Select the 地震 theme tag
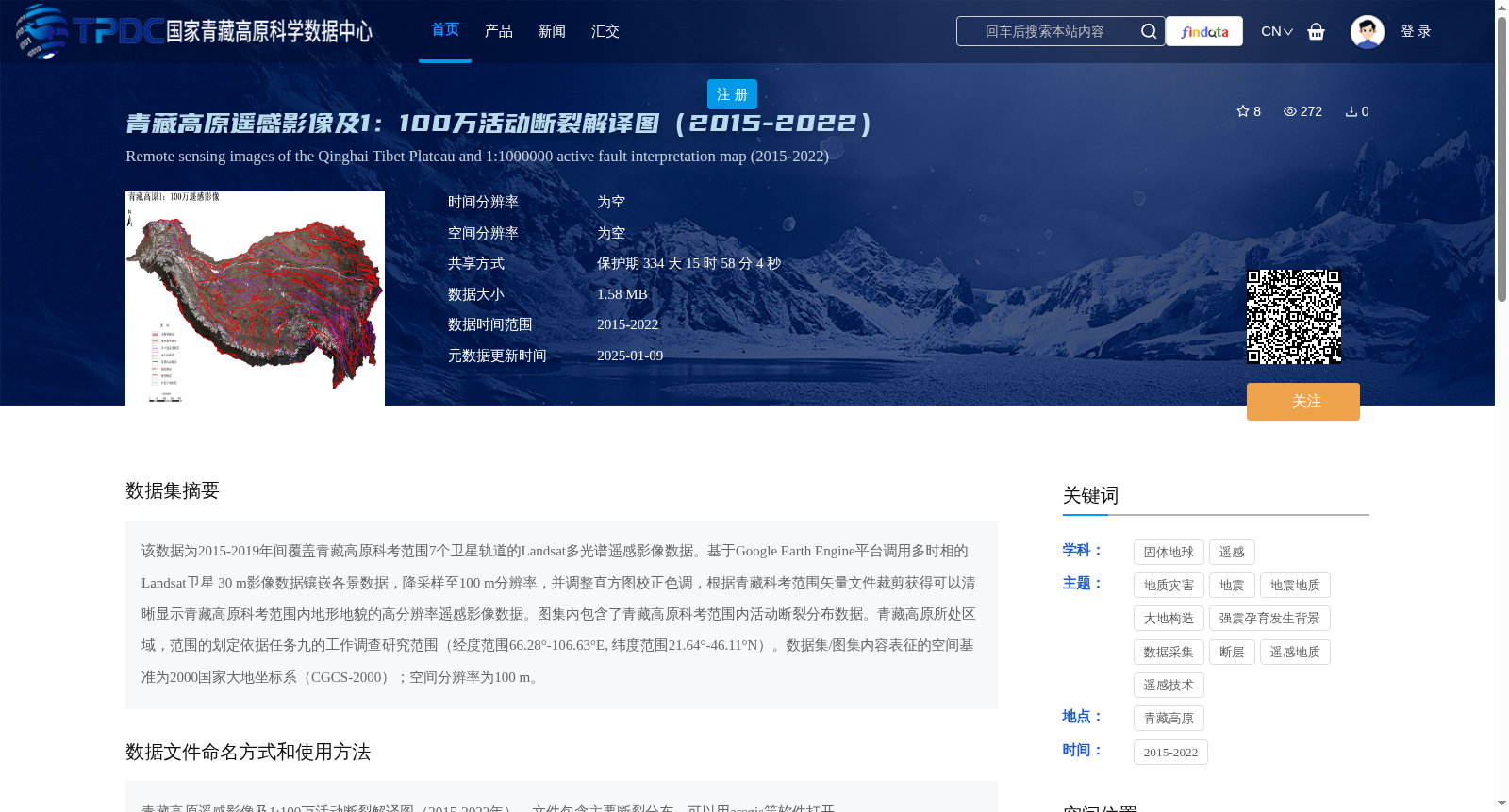Screen dimensions: 1509x812 [x=1232, y=586]
